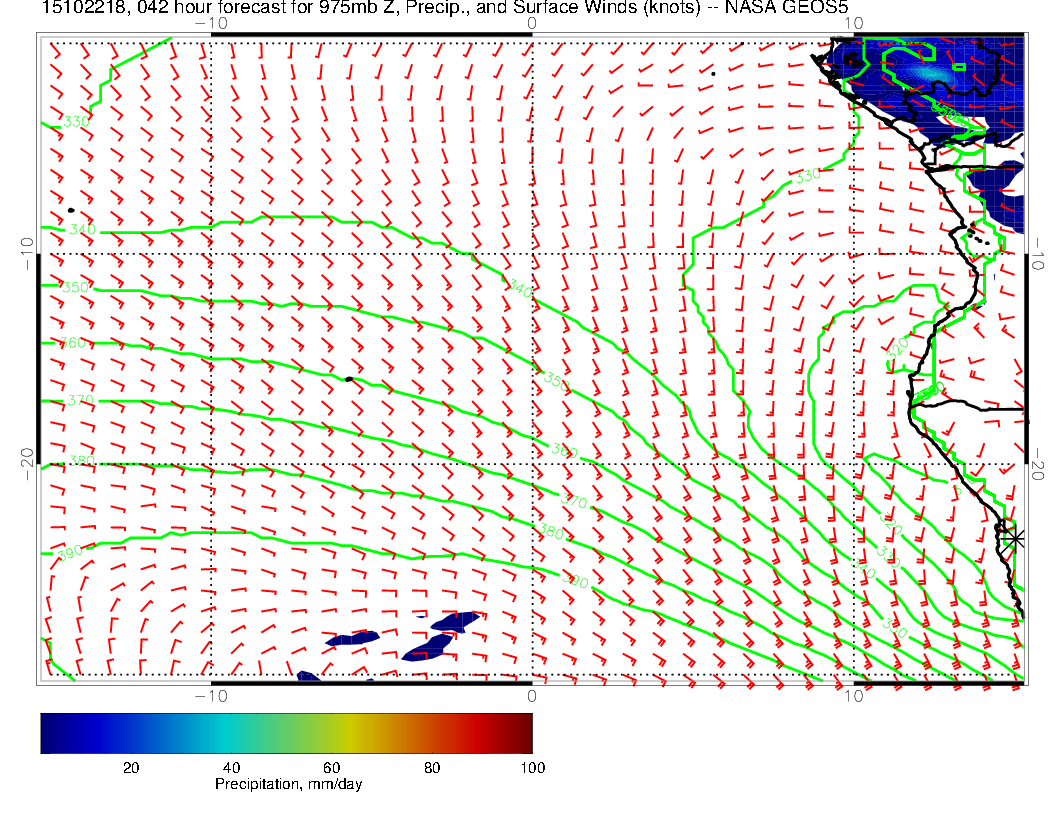The image size is (1056, 816).
Task: Click the '0' longitude label on the bottom axis
Action: pyautogui.click(x=532, y=695)
